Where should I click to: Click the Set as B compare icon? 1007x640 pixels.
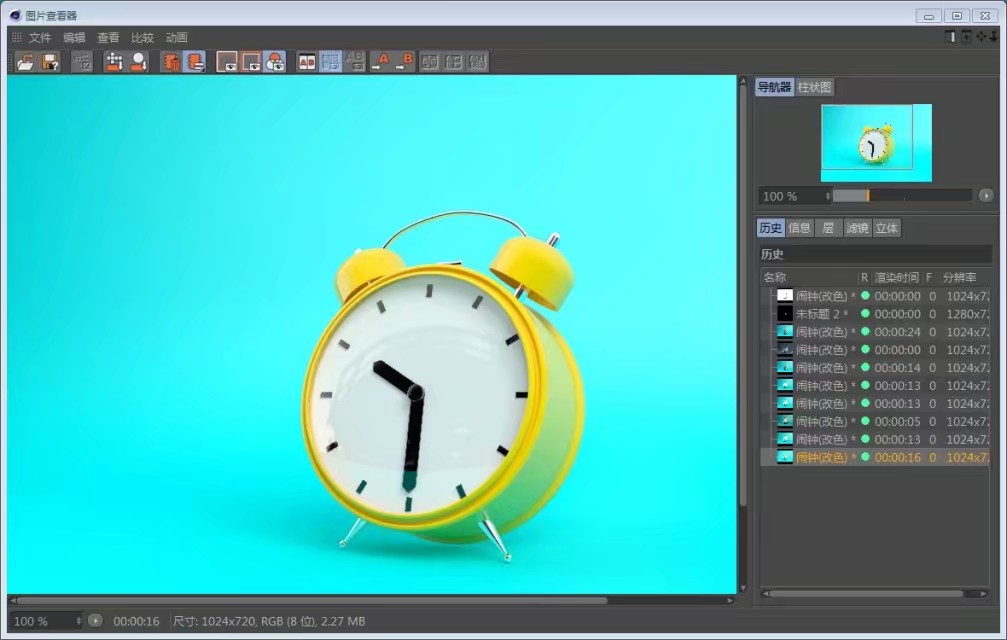point(405,62)
